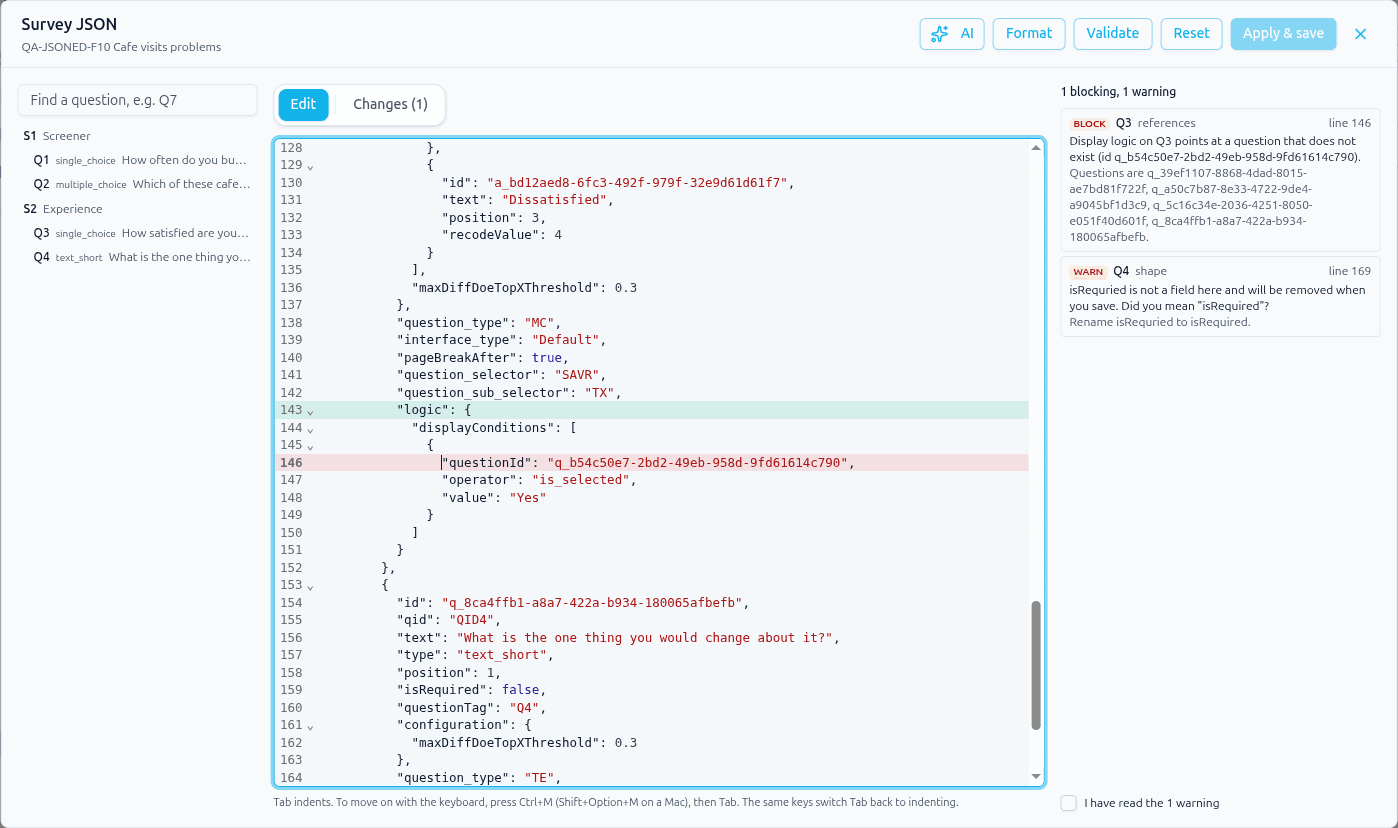Switch to the Edit tab
The width and height of the screenshot is (1398, 828).
point(303,104)
